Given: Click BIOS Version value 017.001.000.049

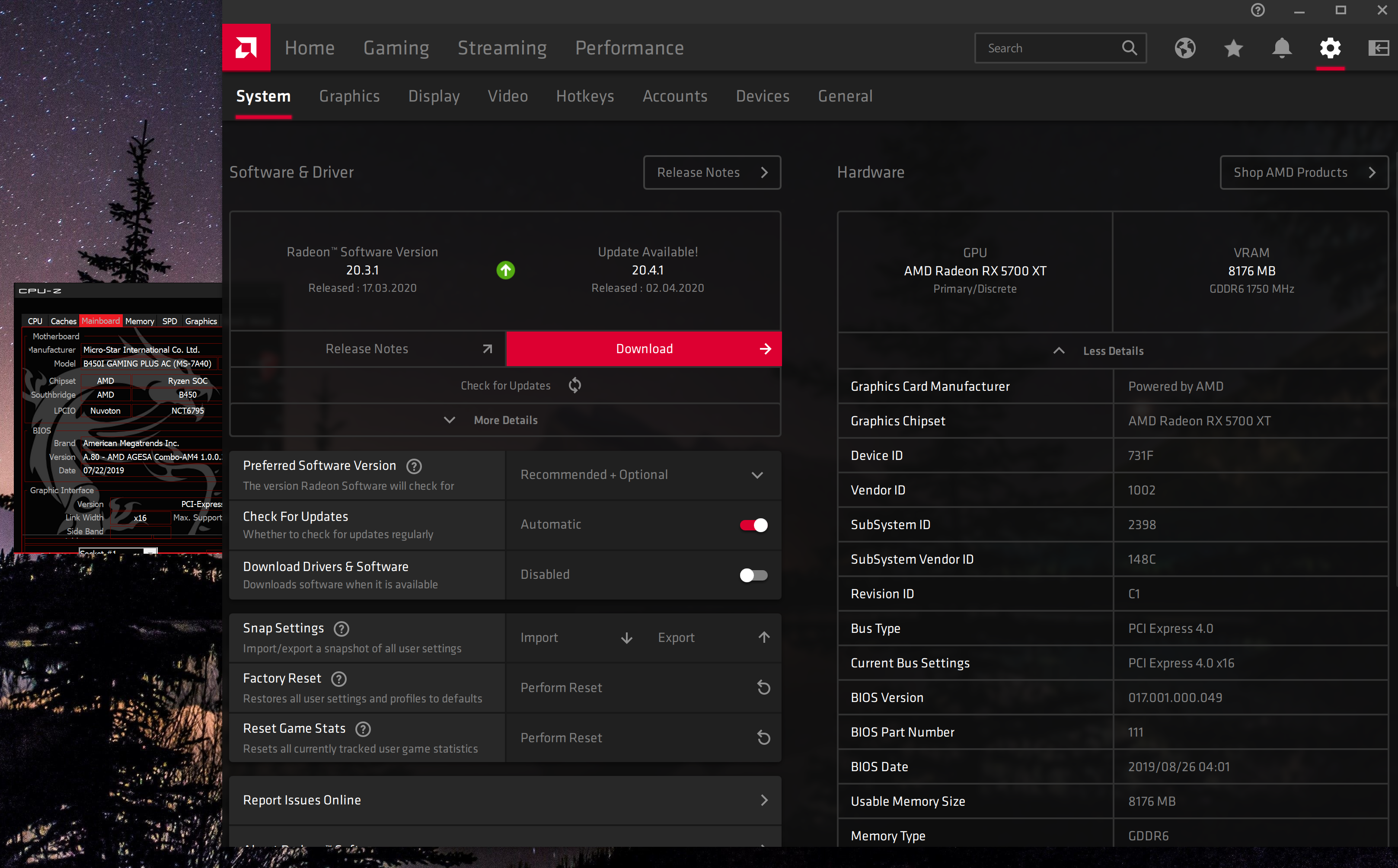Looking at the screenshot, I should pyautogui.click(x=1175, y=698).
